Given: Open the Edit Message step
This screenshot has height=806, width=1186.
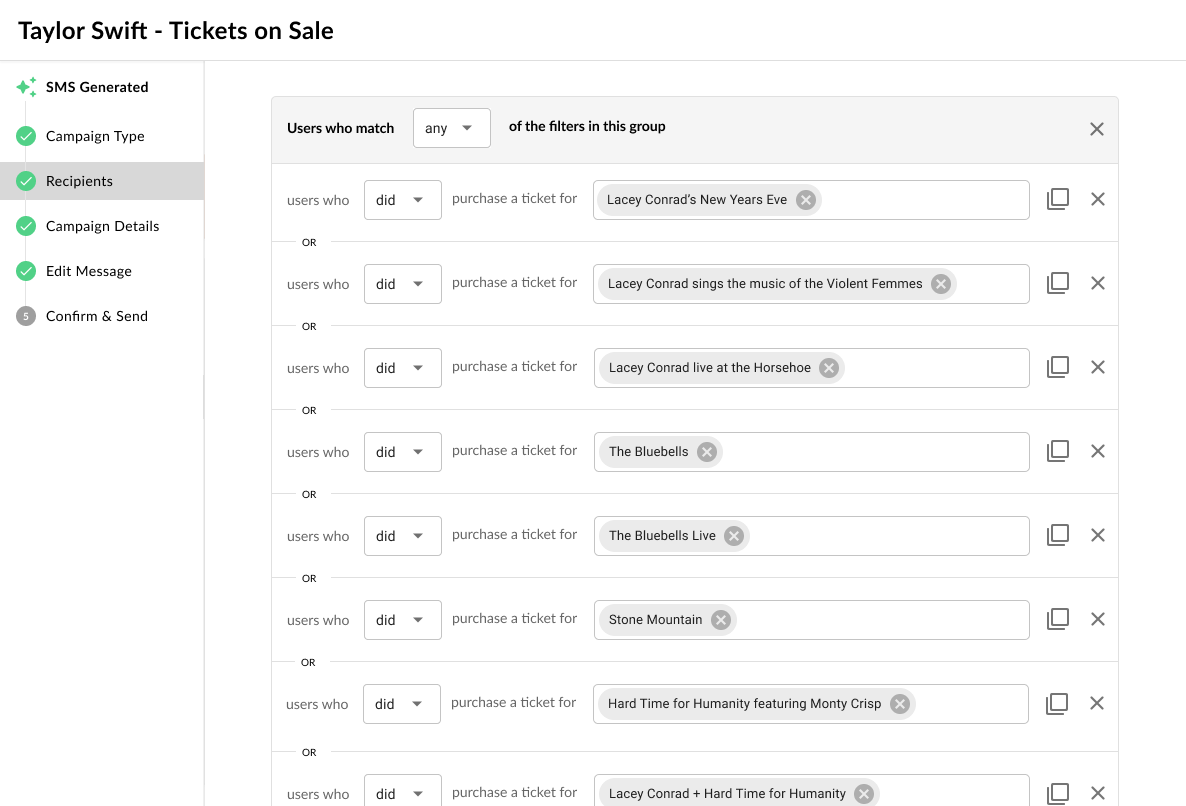Looking at the screenshot, I should tap(88, 271).
